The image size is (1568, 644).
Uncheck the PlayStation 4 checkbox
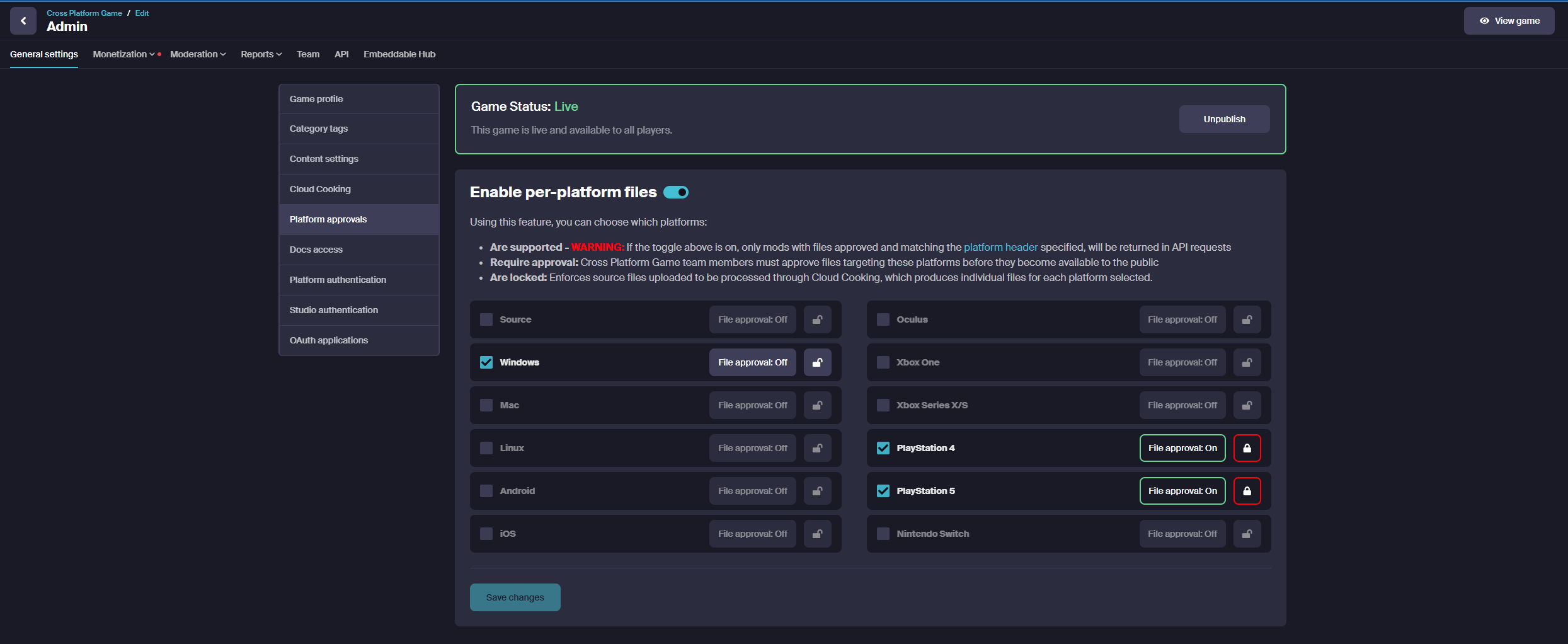click(x=883, y=448)
